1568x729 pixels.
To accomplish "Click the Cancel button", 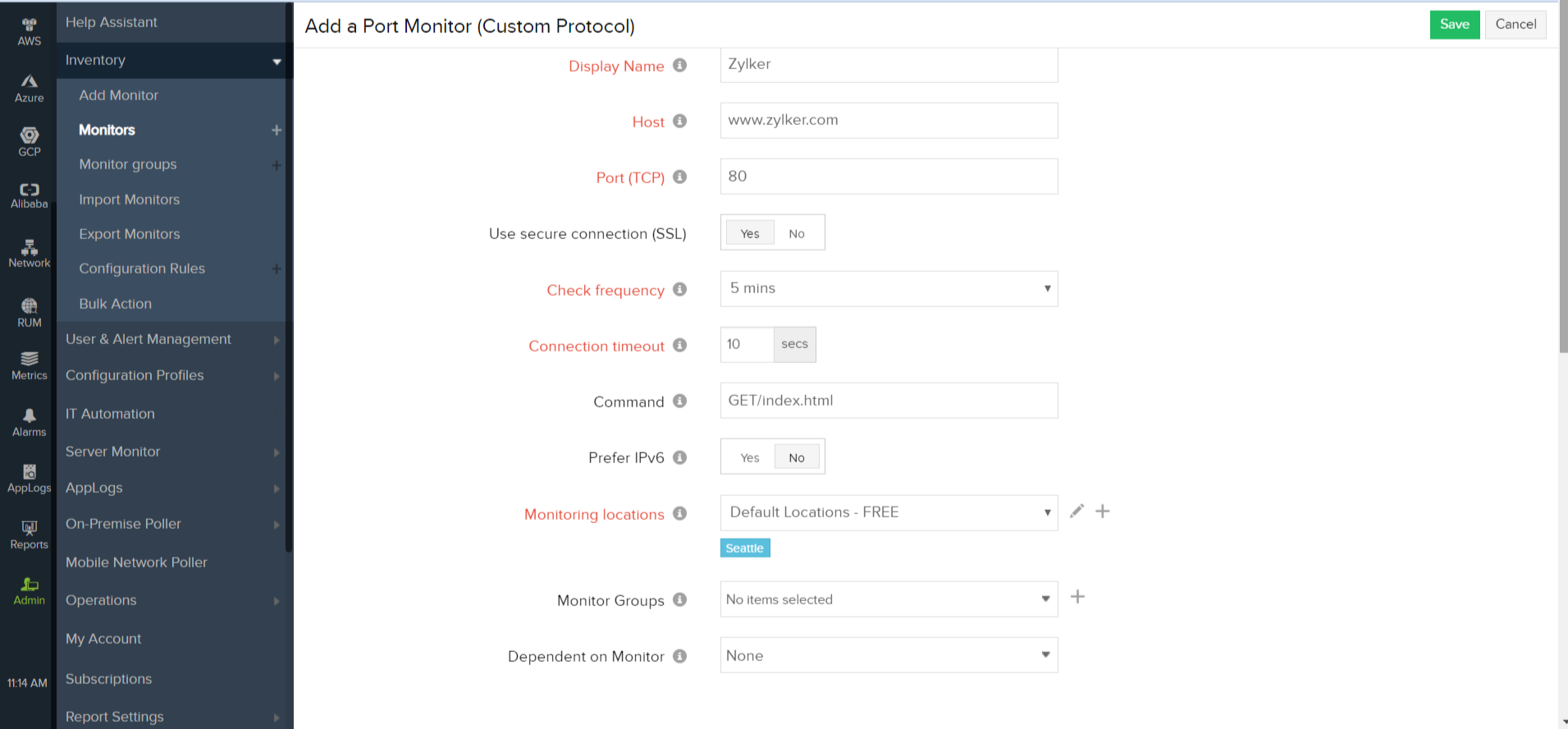I will pos(1515,25).
